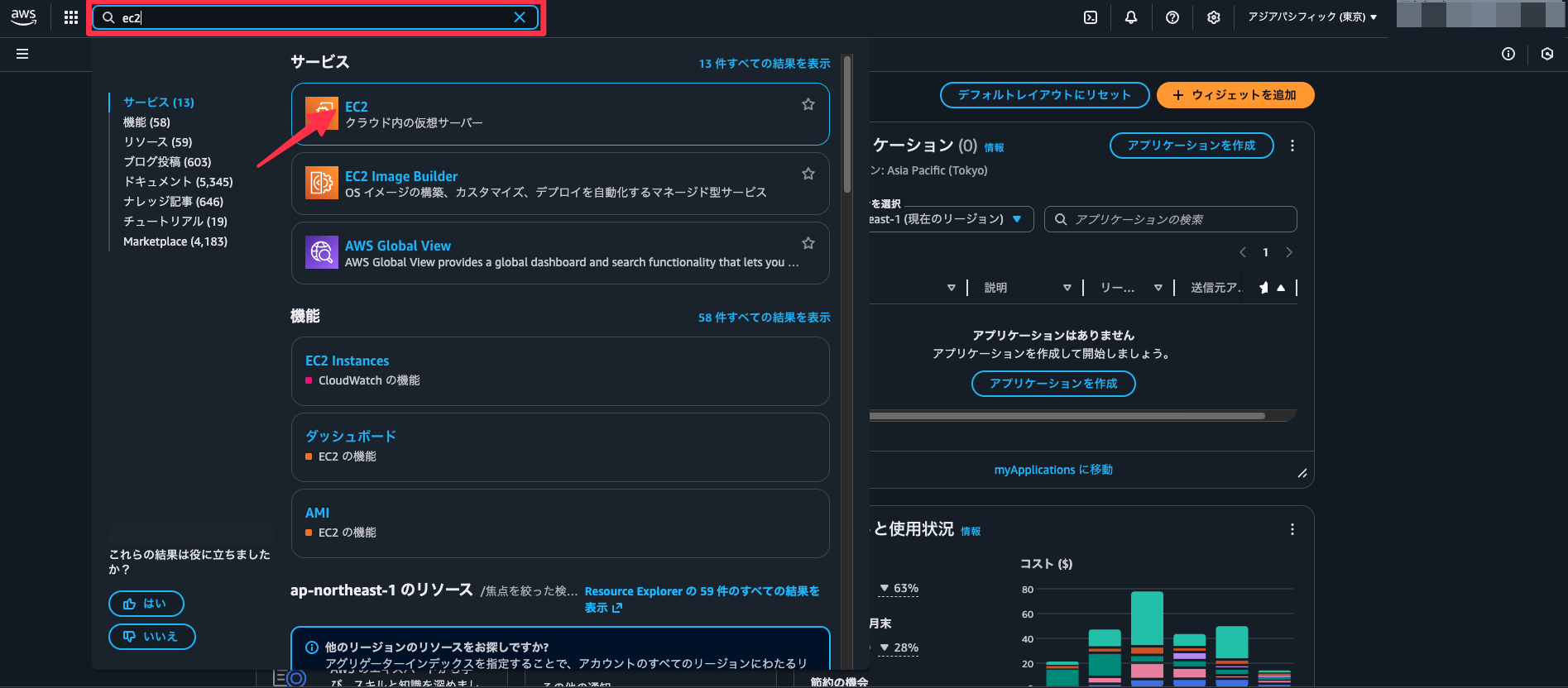Click the applications widget resize handle icon

(x=1302, y=473)
